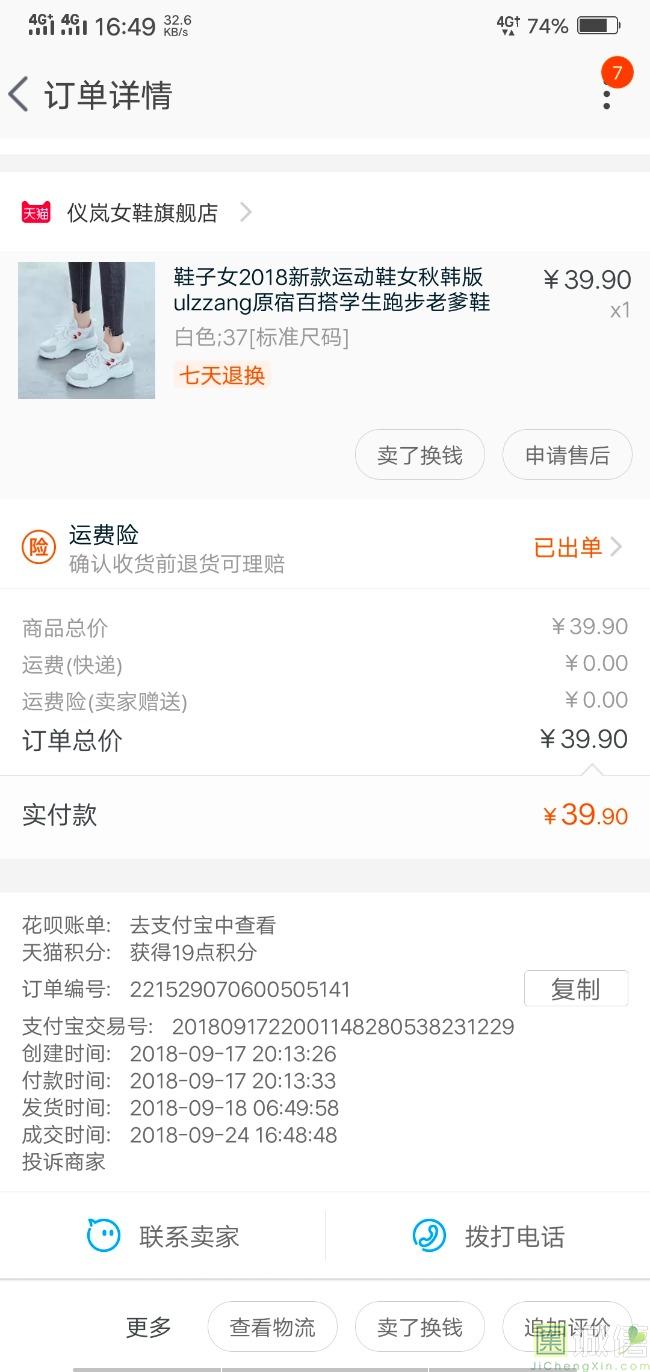This screenshot has height=1372, width=650.
Task: Open the sneaker product thumbnail
Action: tap(87, 331)
